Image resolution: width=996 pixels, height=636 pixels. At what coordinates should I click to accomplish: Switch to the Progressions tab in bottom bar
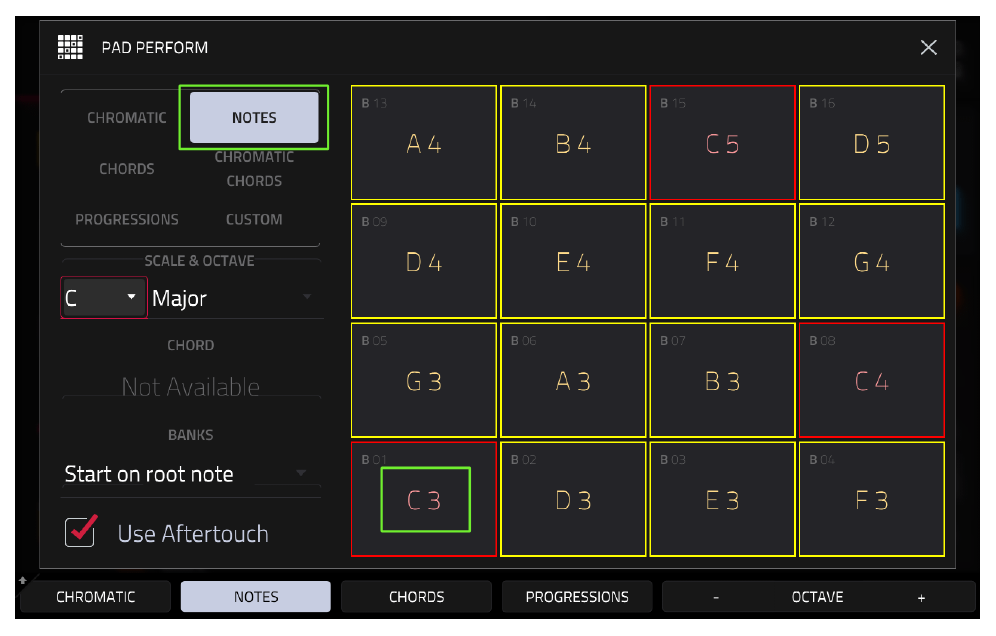(x=577, y=597)
